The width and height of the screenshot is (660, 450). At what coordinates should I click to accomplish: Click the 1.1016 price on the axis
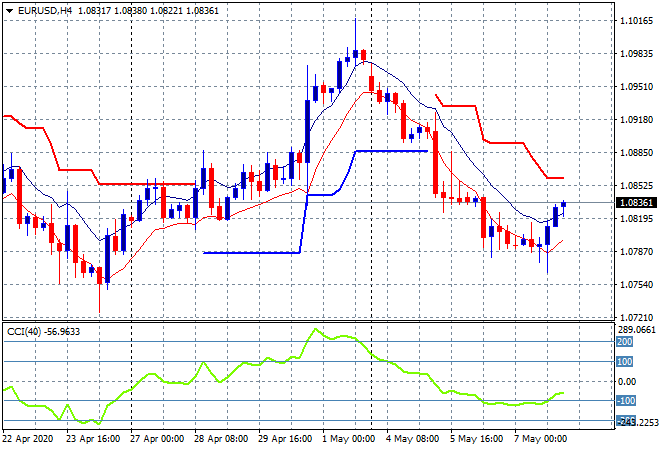click(x=636, y=20)
